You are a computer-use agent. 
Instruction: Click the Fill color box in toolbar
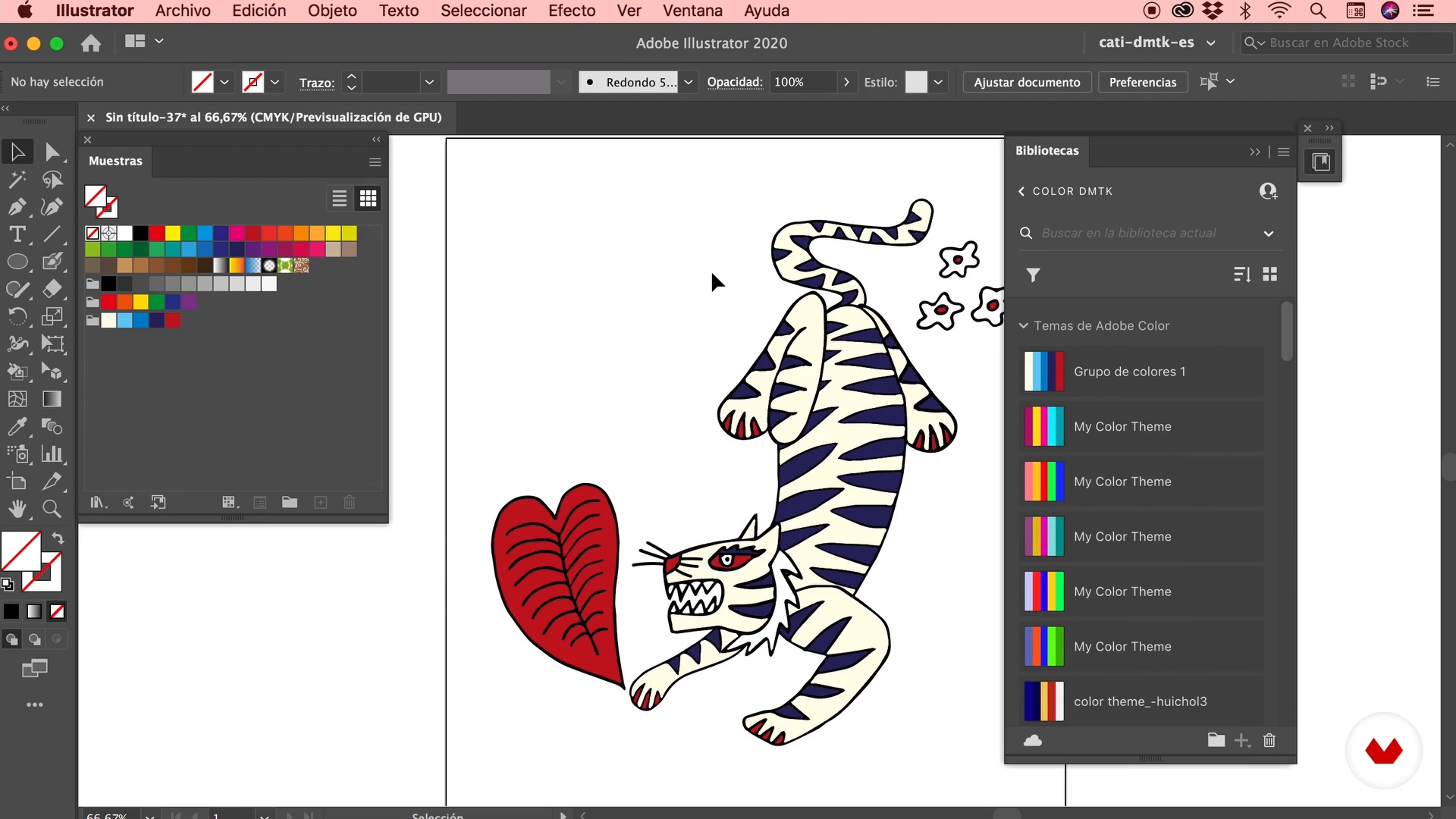[20, 551]
